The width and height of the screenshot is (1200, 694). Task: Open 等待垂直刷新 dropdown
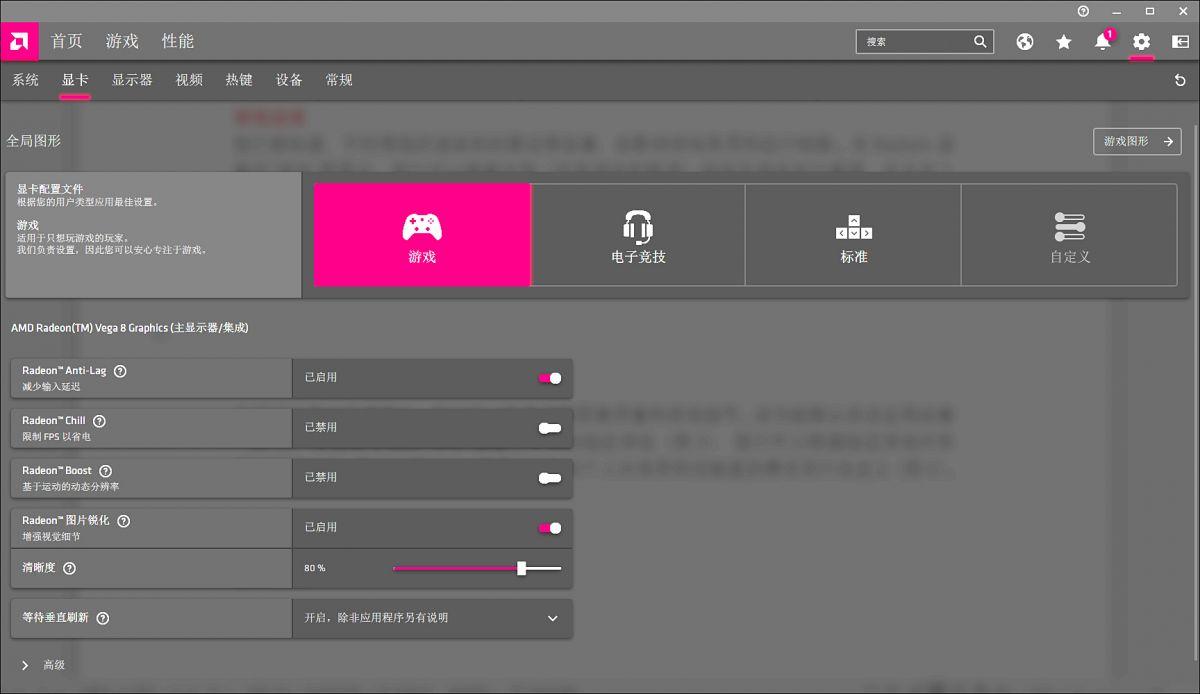432,618
